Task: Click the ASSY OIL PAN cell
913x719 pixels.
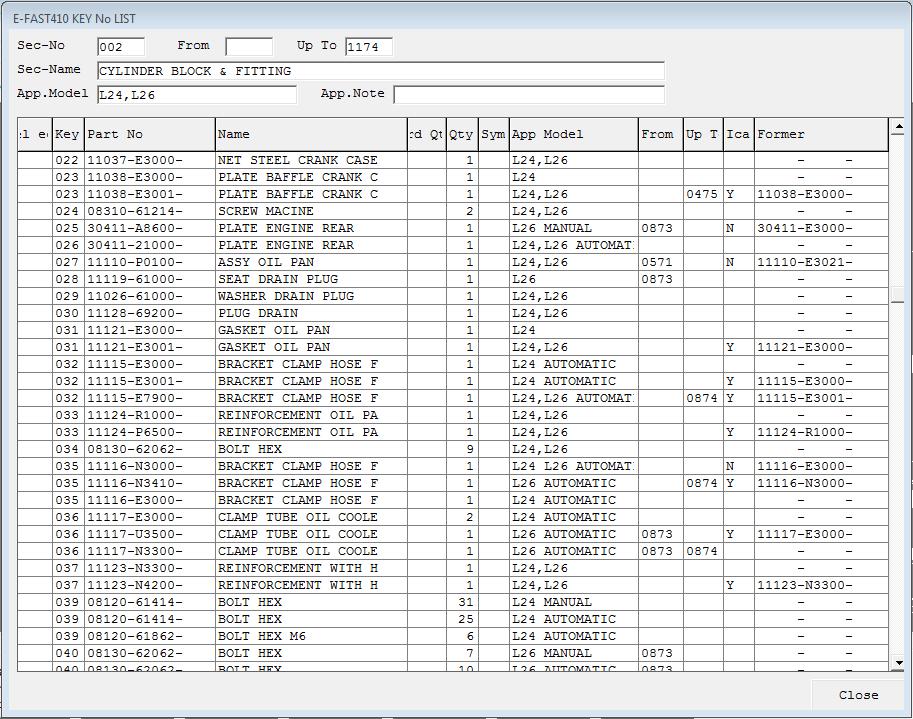Action: click(x=311, y=263)
